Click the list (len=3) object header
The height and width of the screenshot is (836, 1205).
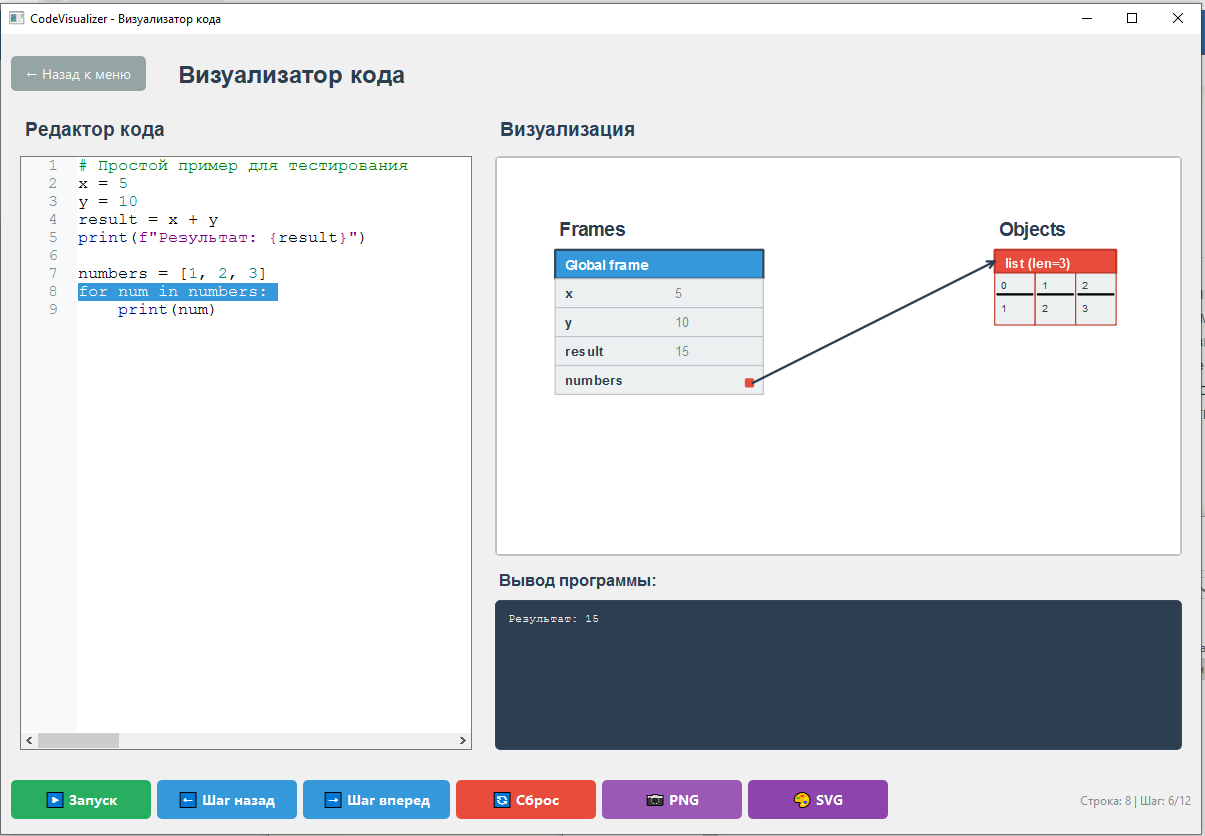1055,262
